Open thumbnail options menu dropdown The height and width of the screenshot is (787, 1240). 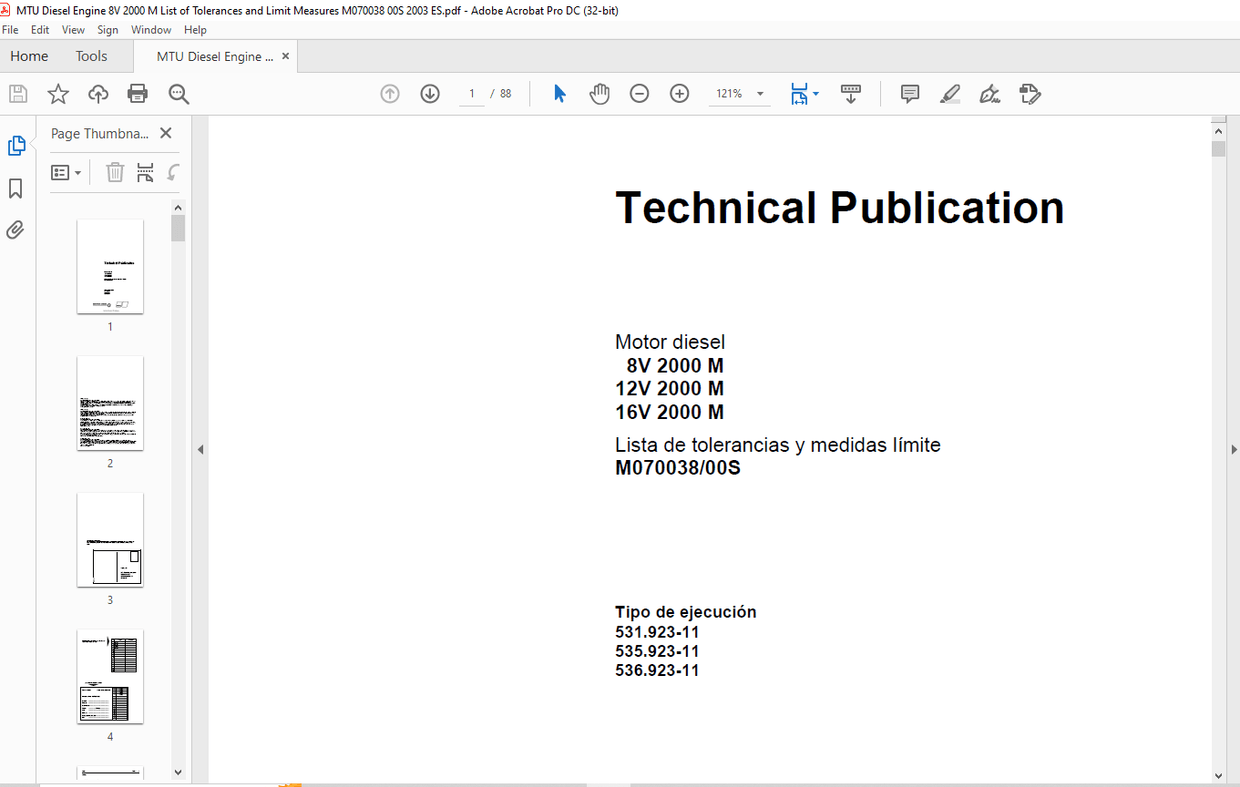coord(66,173)
